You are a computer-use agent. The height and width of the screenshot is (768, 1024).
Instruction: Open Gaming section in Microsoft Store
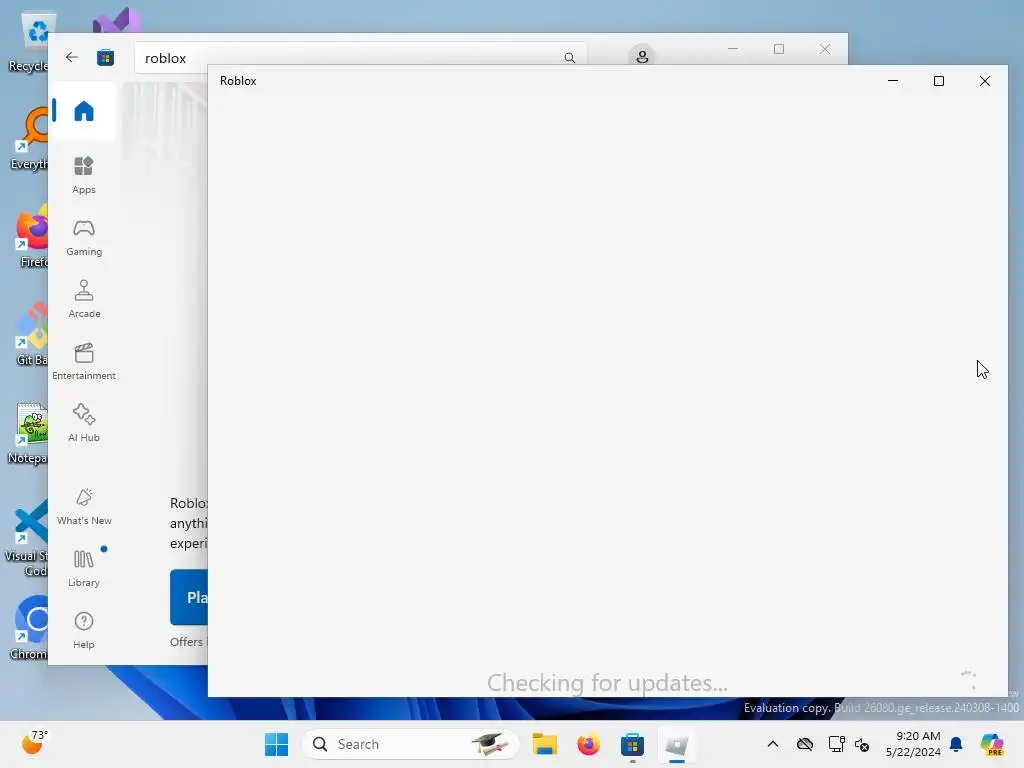84,237
